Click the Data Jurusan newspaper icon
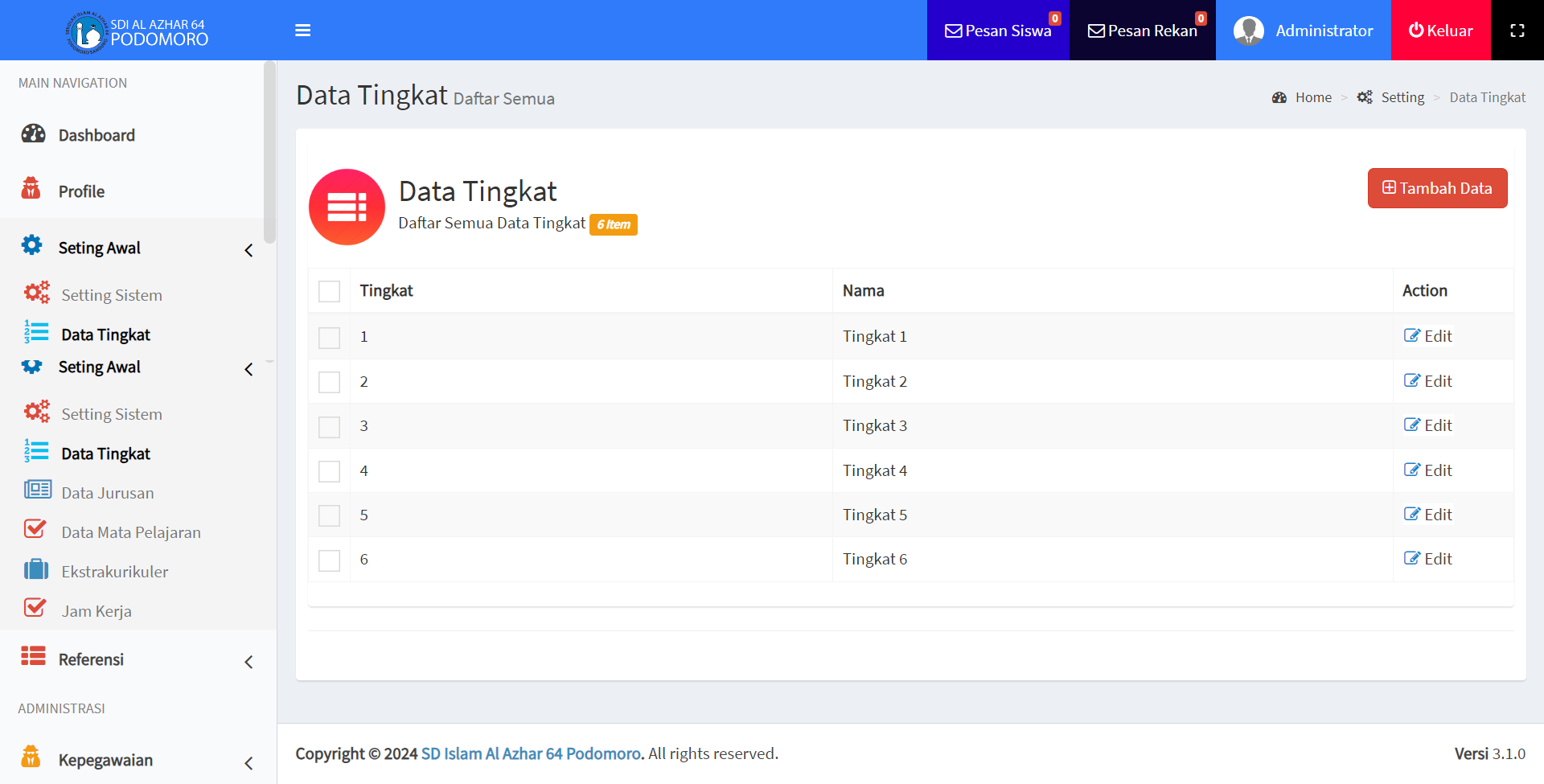Image resolution: width=1544 pixels, height=784 pixels. click(x=37, y=491)
